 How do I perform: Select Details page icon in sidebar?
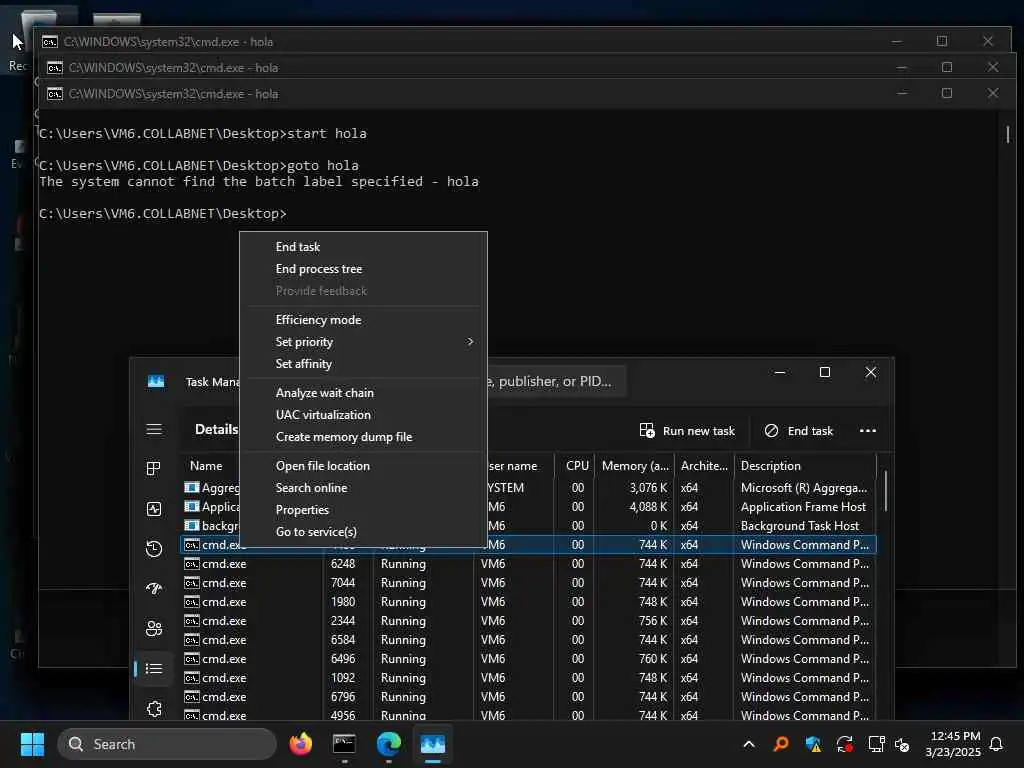point(154,668)
